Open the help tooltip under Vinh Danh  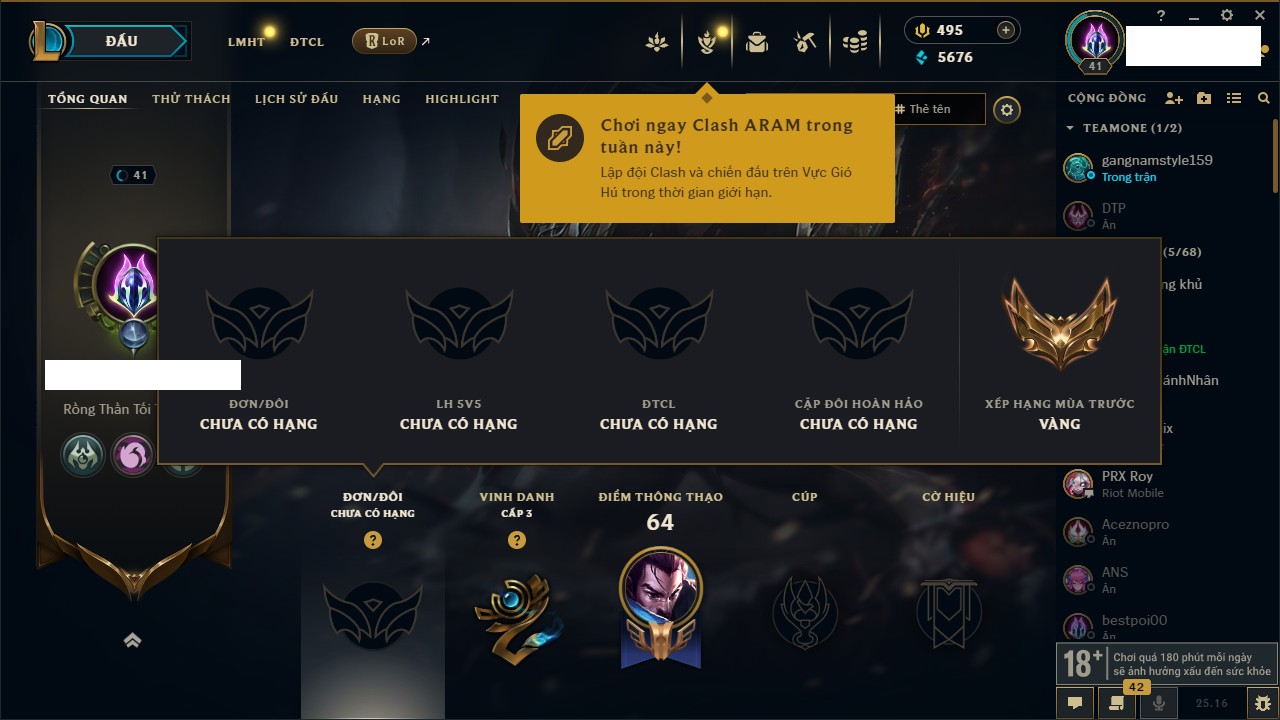point(517,540)
